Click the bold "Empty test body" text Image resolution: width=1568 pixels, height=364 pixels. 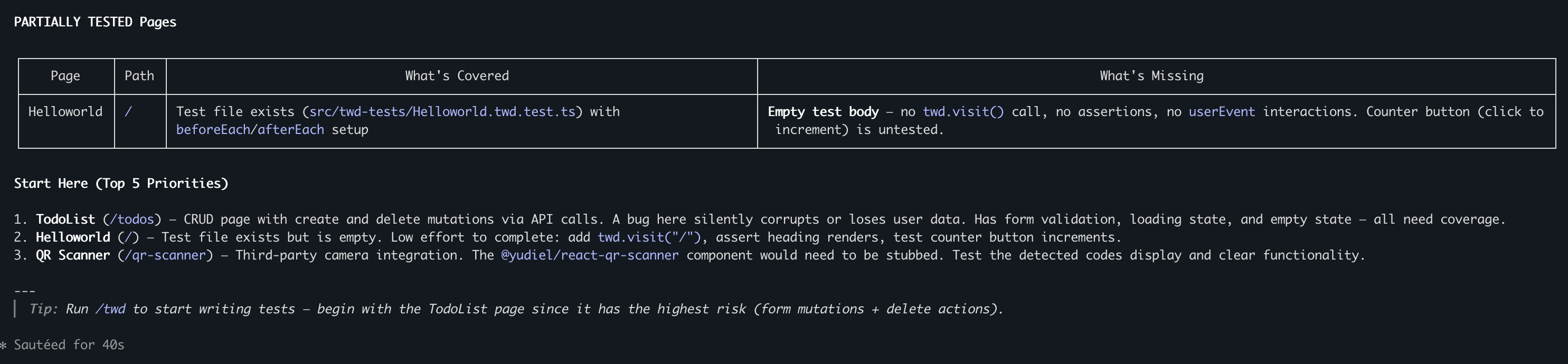(823, 112)
